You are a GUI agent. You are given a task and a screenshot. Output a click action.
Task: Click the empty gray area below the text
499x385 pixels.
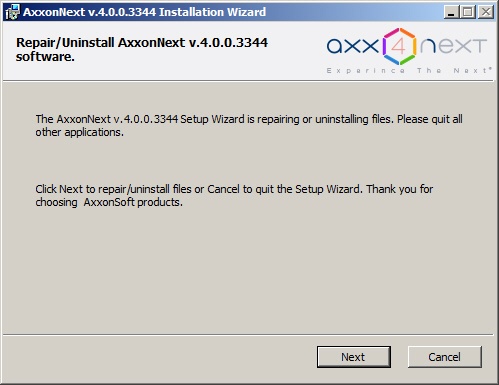(x=248, y=270)
